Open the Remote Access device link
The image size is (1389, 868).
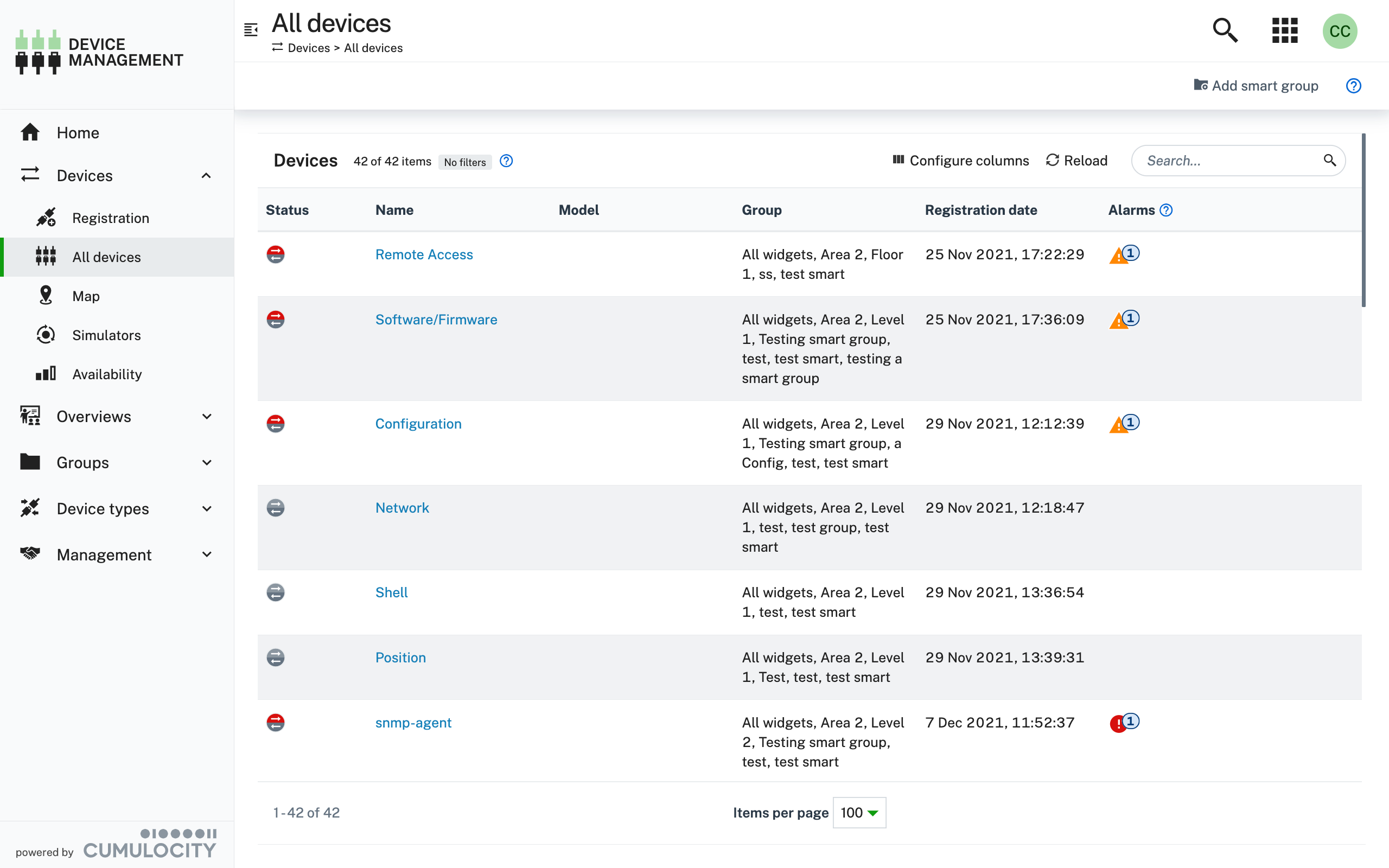point(424,254)
